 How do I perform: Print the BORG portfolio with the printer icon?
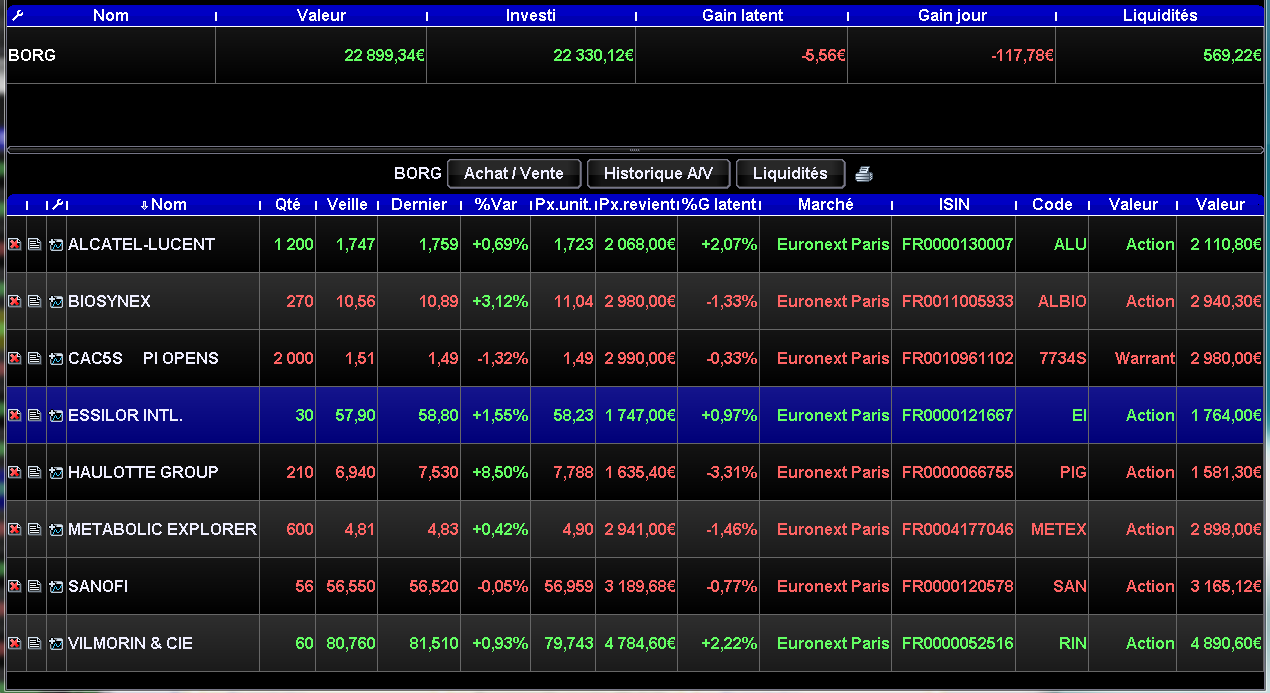point(864,174)
